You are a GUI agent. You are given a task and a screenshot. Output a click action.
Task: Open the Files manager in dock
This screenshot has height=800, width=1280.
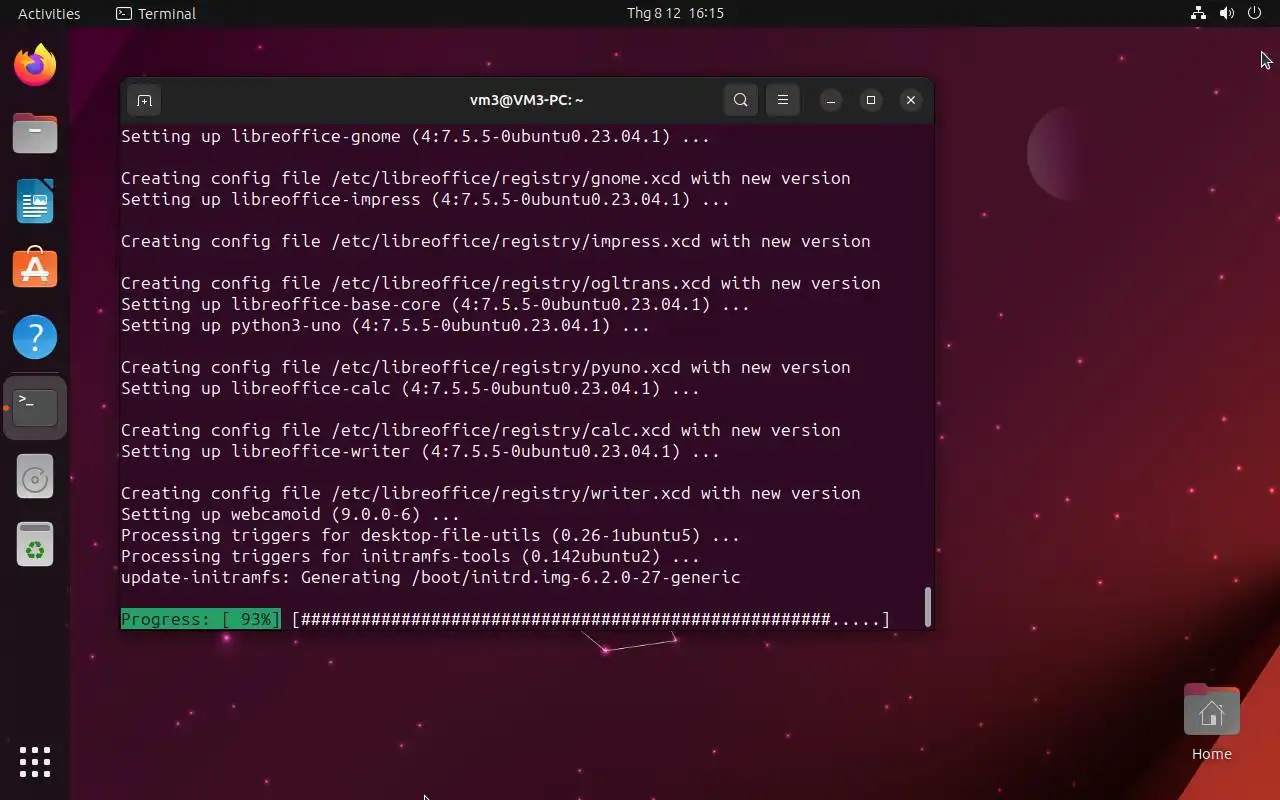coord(35,133)
